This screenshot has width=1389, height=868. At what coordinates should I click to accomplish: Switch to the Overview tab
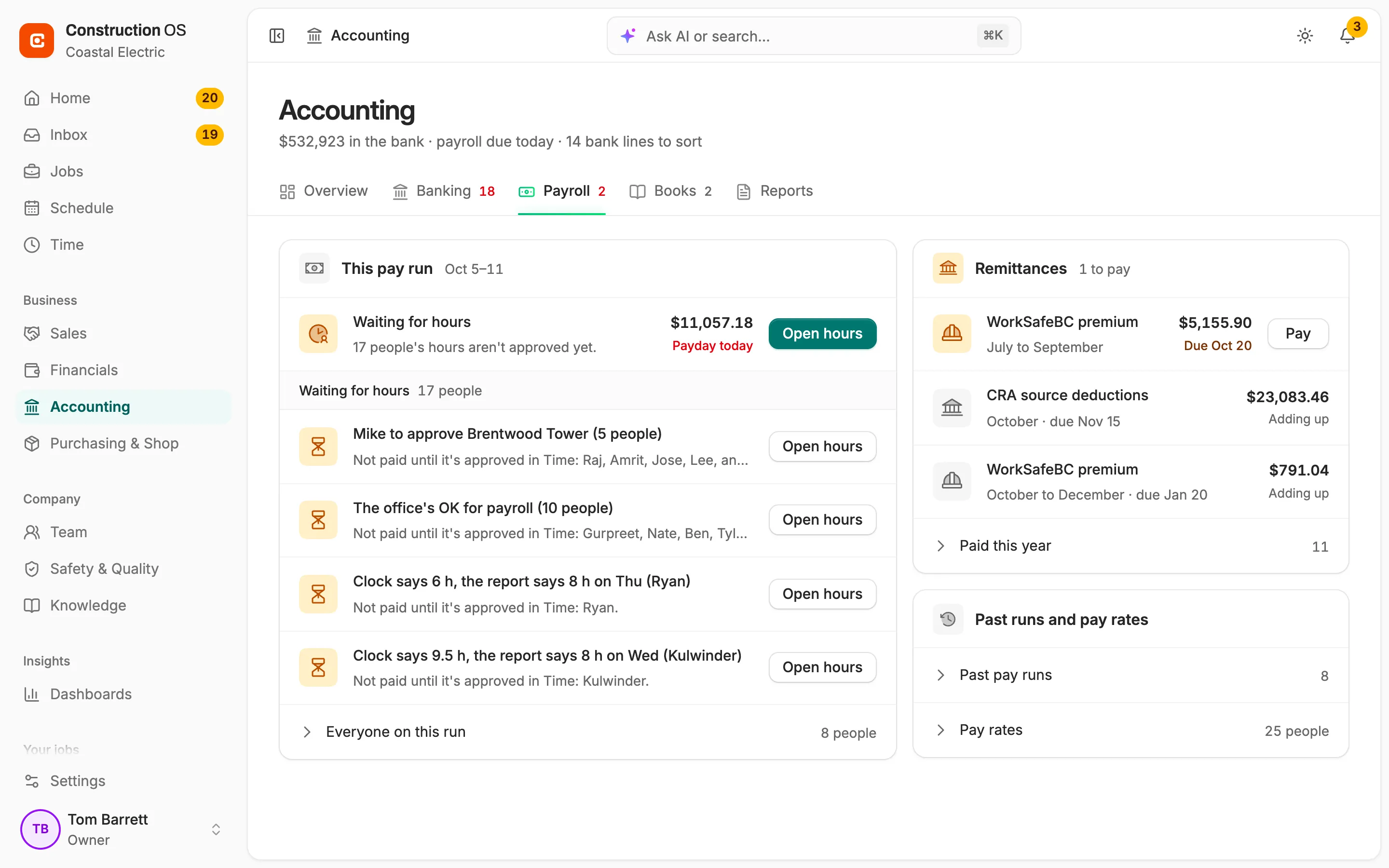click(x=324, y=191)
